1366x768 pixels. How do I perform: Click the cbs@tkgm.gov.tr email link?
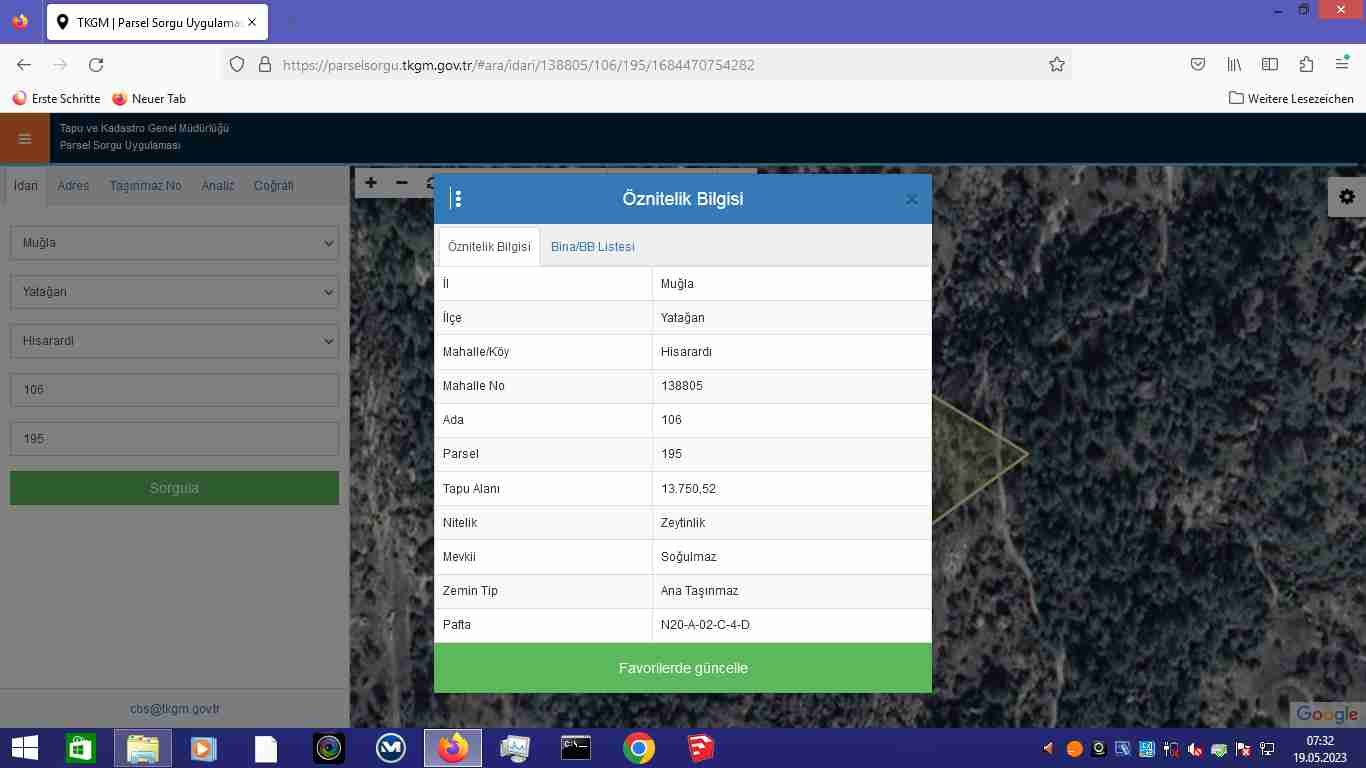[x=175, y=709]
